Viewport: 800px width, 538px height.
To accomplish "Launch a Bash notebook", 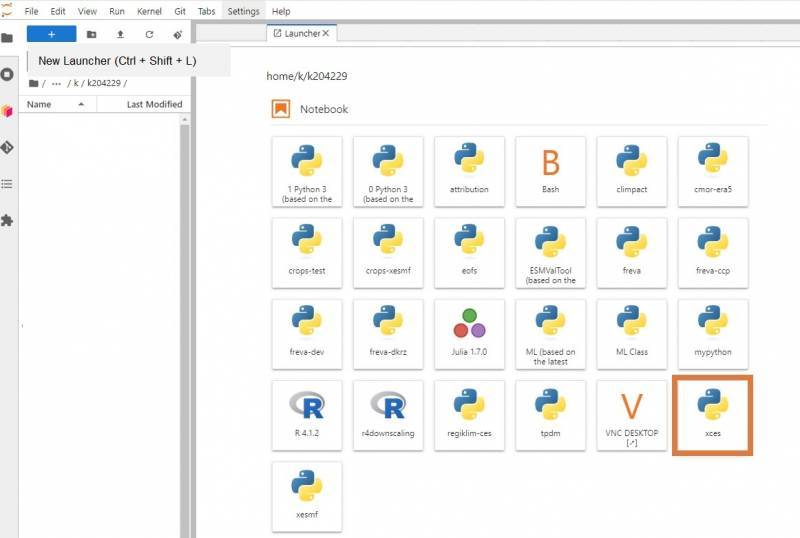I will pyautogui.click(x=550, y=172).
